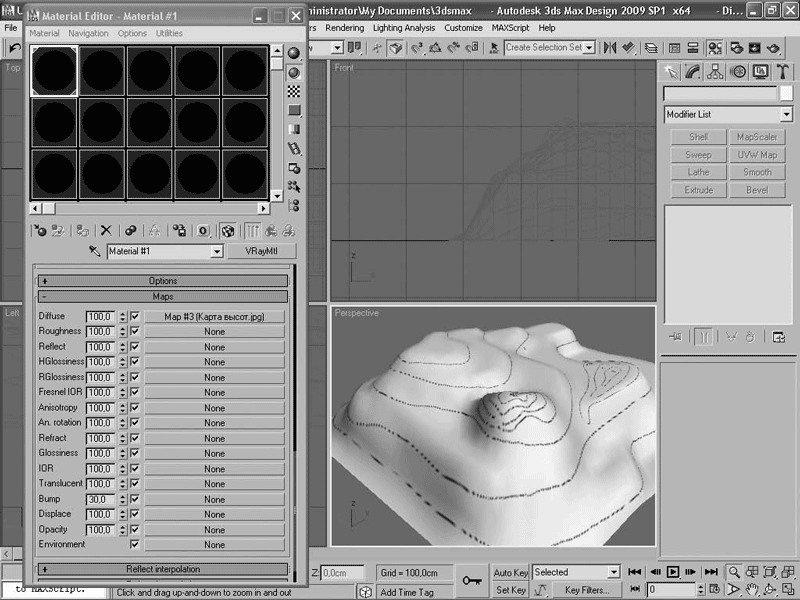Image resolution: width=800 pixels, height=600 pixels.
Task: Click the Play Animation button
Action: [673, 572]
